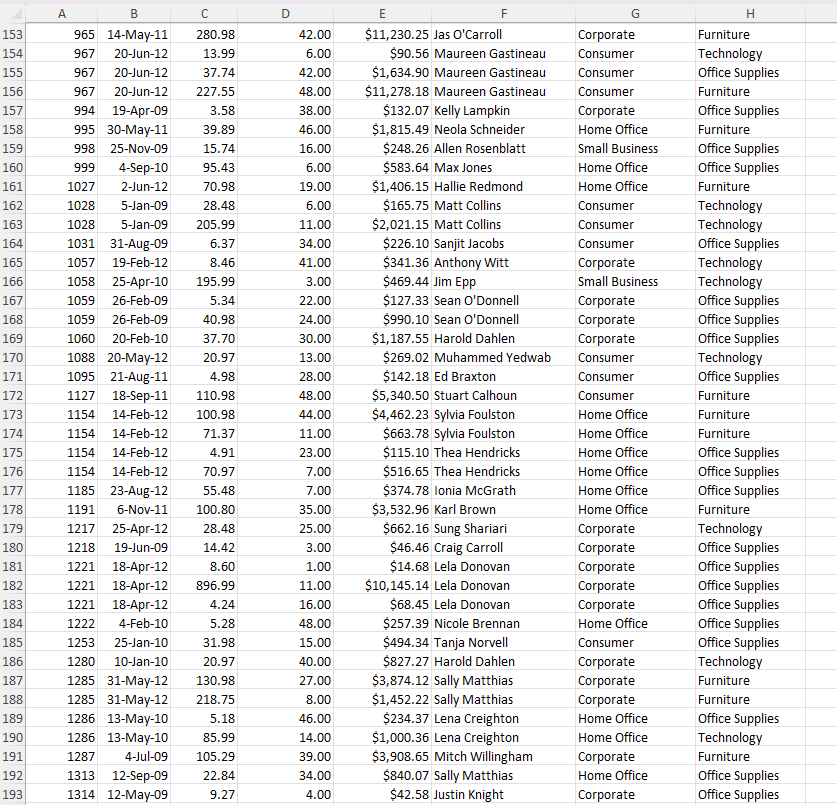Click the $42.58 amount cell
This screenshot has height=805, width=837.
pos(382,794)
